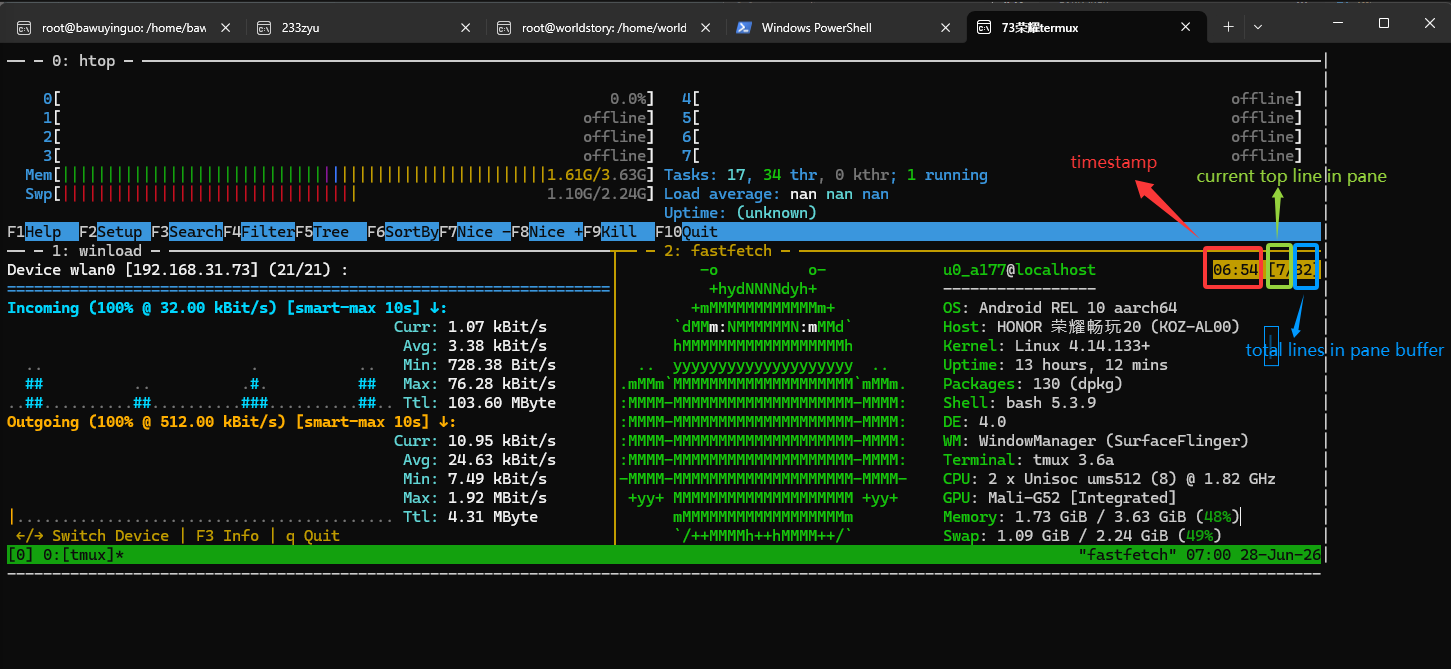Click the Outgoing 512.00 kBit/s header
This screenshot has width=1451, height=669.
(x=232, y=422)
